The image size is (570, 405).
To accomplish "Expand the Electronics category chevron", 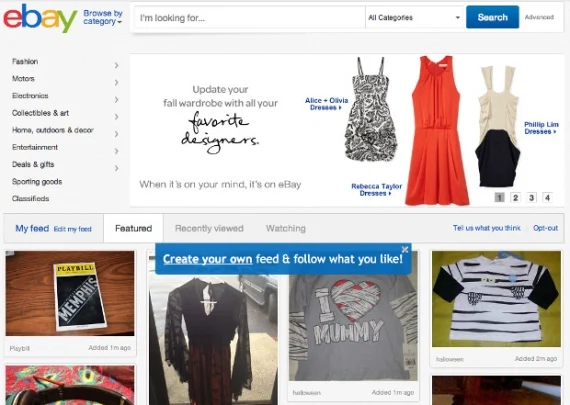I will (x=116, y=100).
